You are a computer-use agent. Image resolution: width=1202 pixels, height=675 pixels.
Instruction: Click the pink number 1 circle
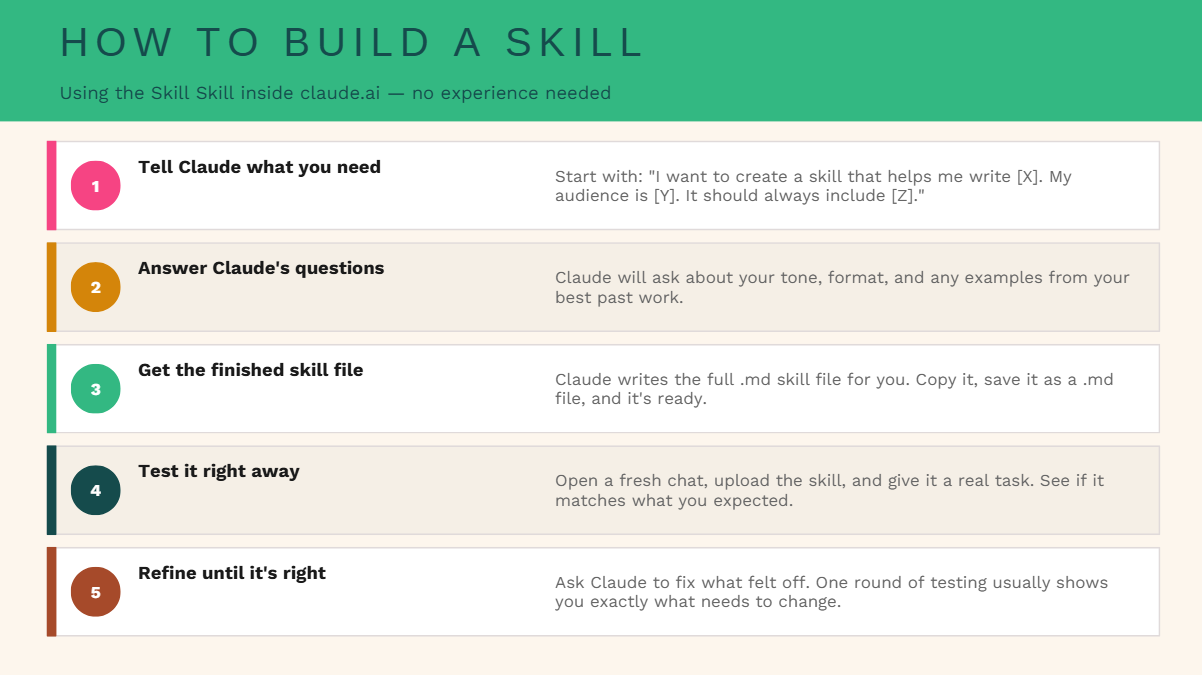[x=96, y=186]
